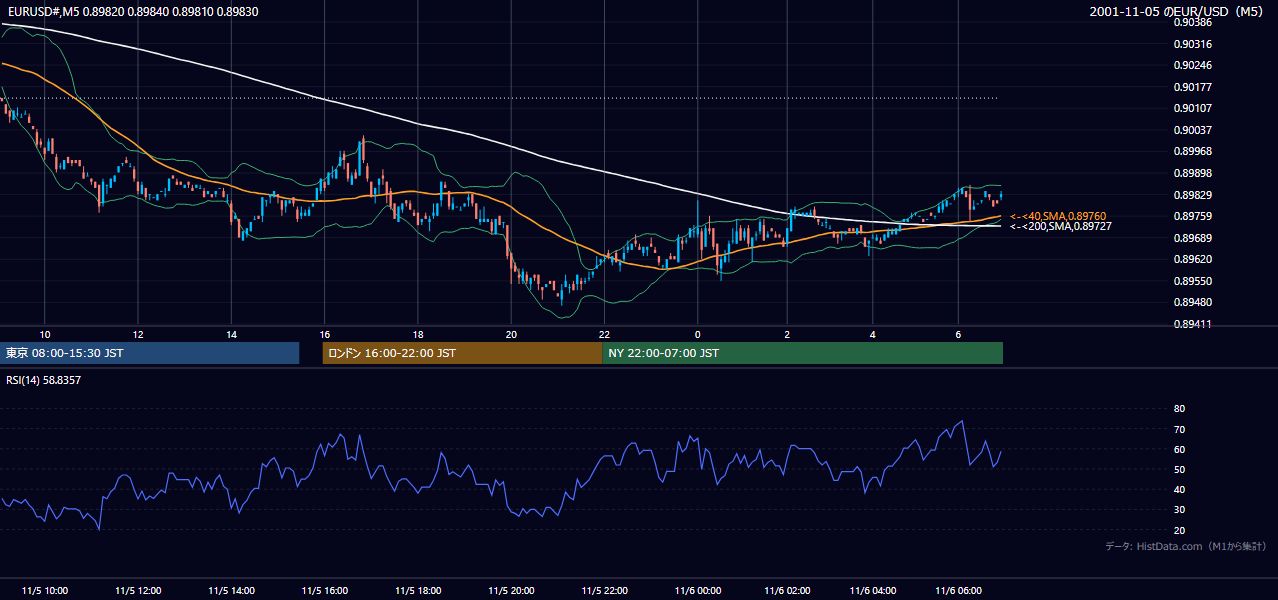Click the 11/5 14:00 bottom time label
Screen dimensions: 1278x600
click(232, 591)
